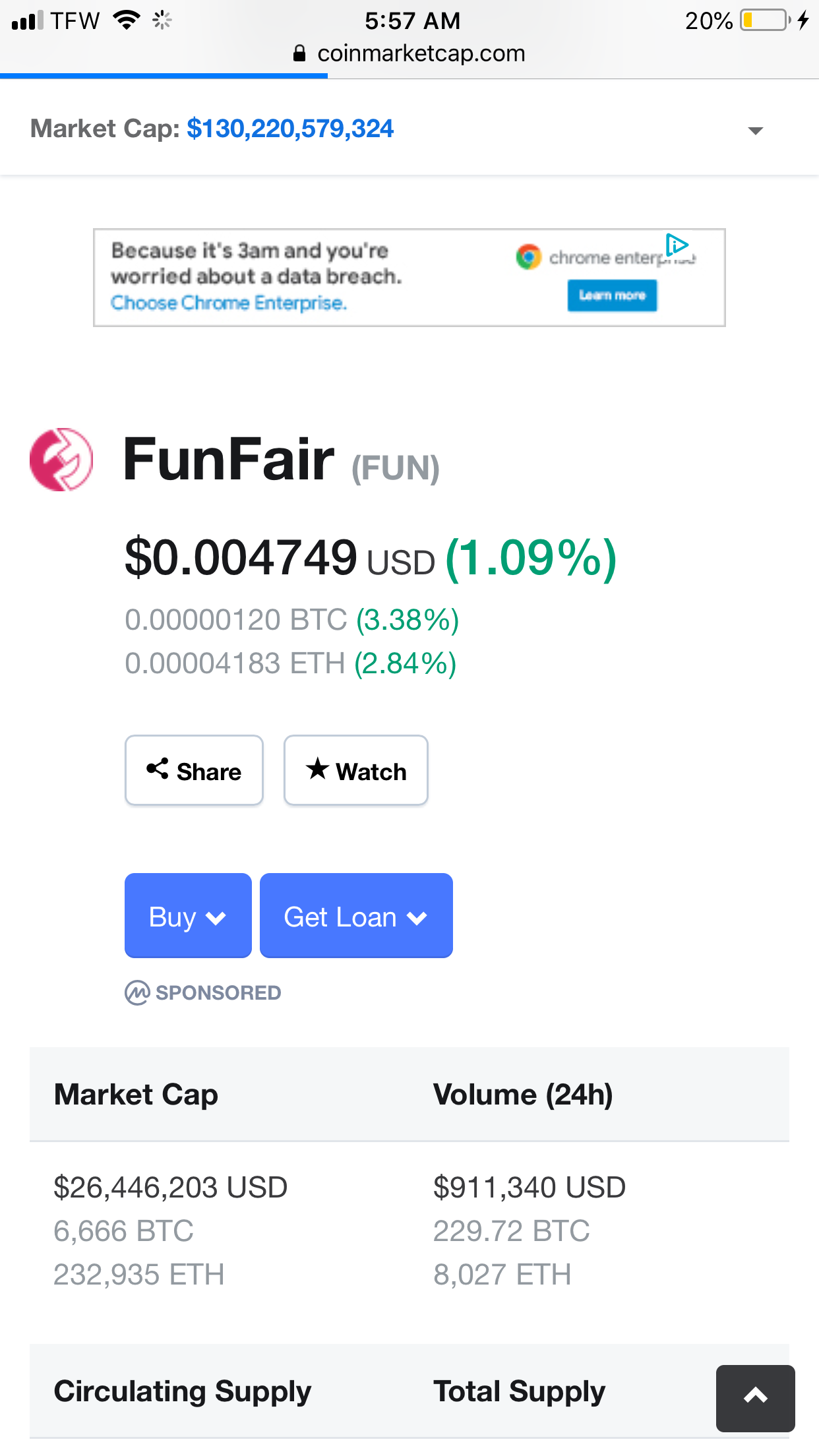The width and height of the screenshot is (819, 1456).
Task: Tap the global market cap value link
Action: tap(290, 129)
